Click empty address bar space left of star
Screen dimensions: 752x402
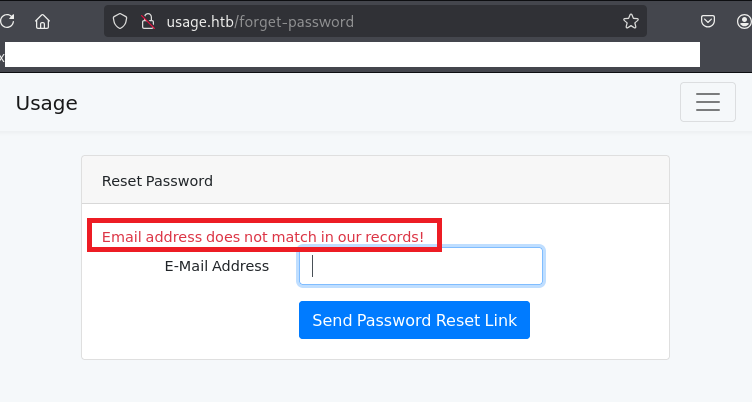[x=490, y=21]
